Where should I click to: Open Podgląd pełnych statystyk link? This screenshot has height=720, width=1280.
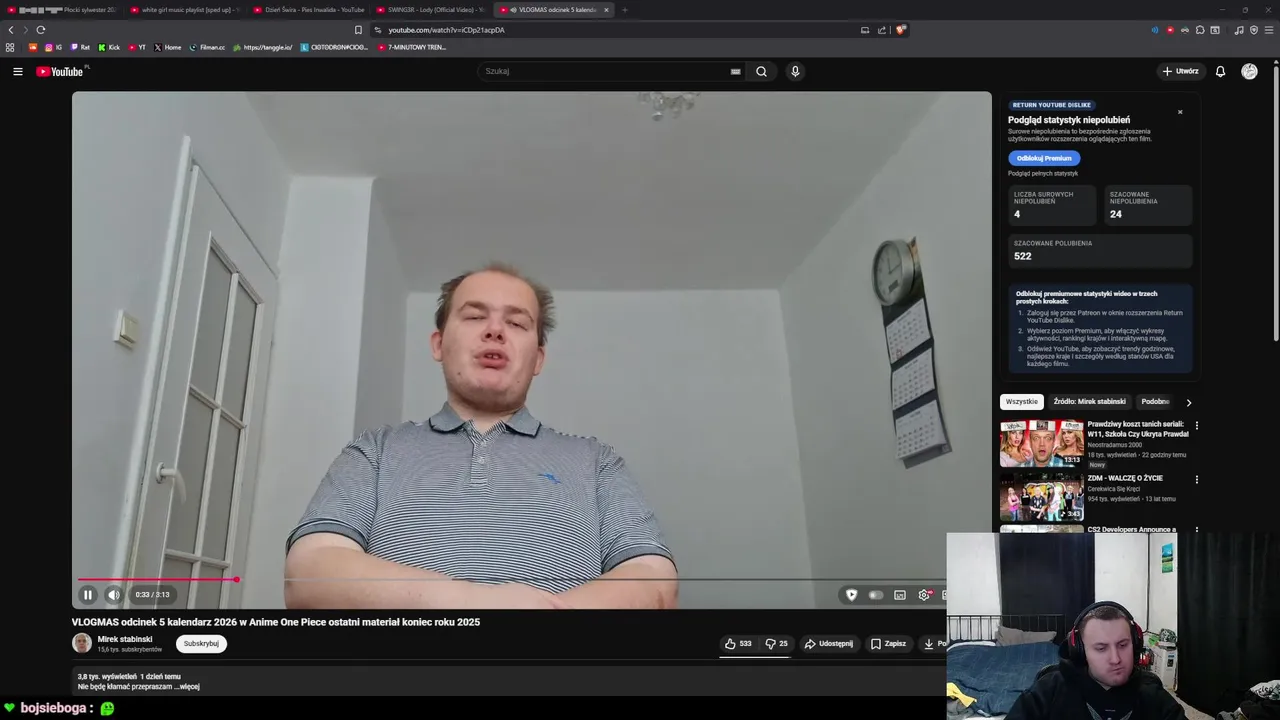pos(1043,174)
